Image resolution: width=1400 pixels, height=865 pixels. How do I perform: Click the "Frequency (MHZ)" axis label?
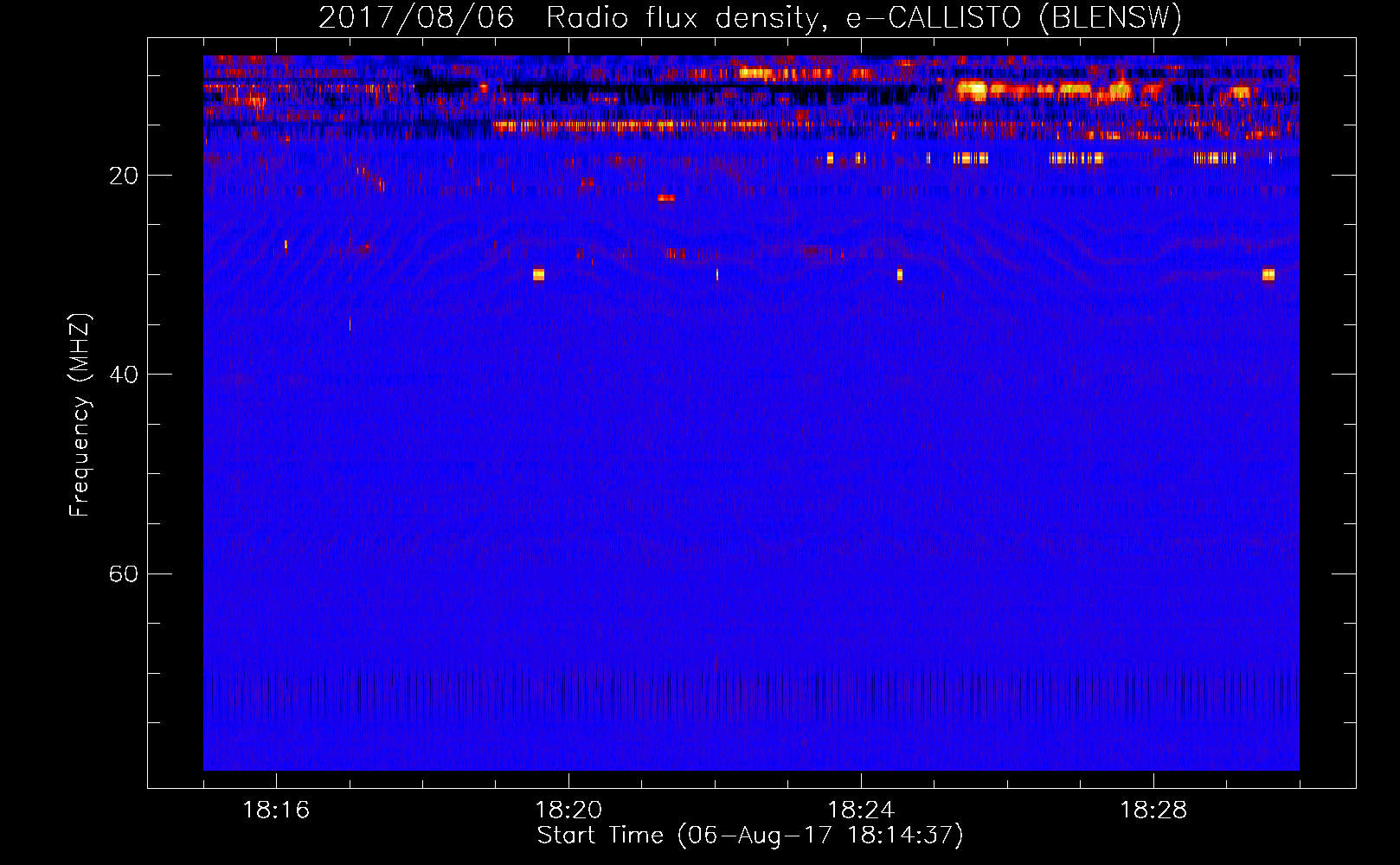pyautogui.click(x=79, y=415)
